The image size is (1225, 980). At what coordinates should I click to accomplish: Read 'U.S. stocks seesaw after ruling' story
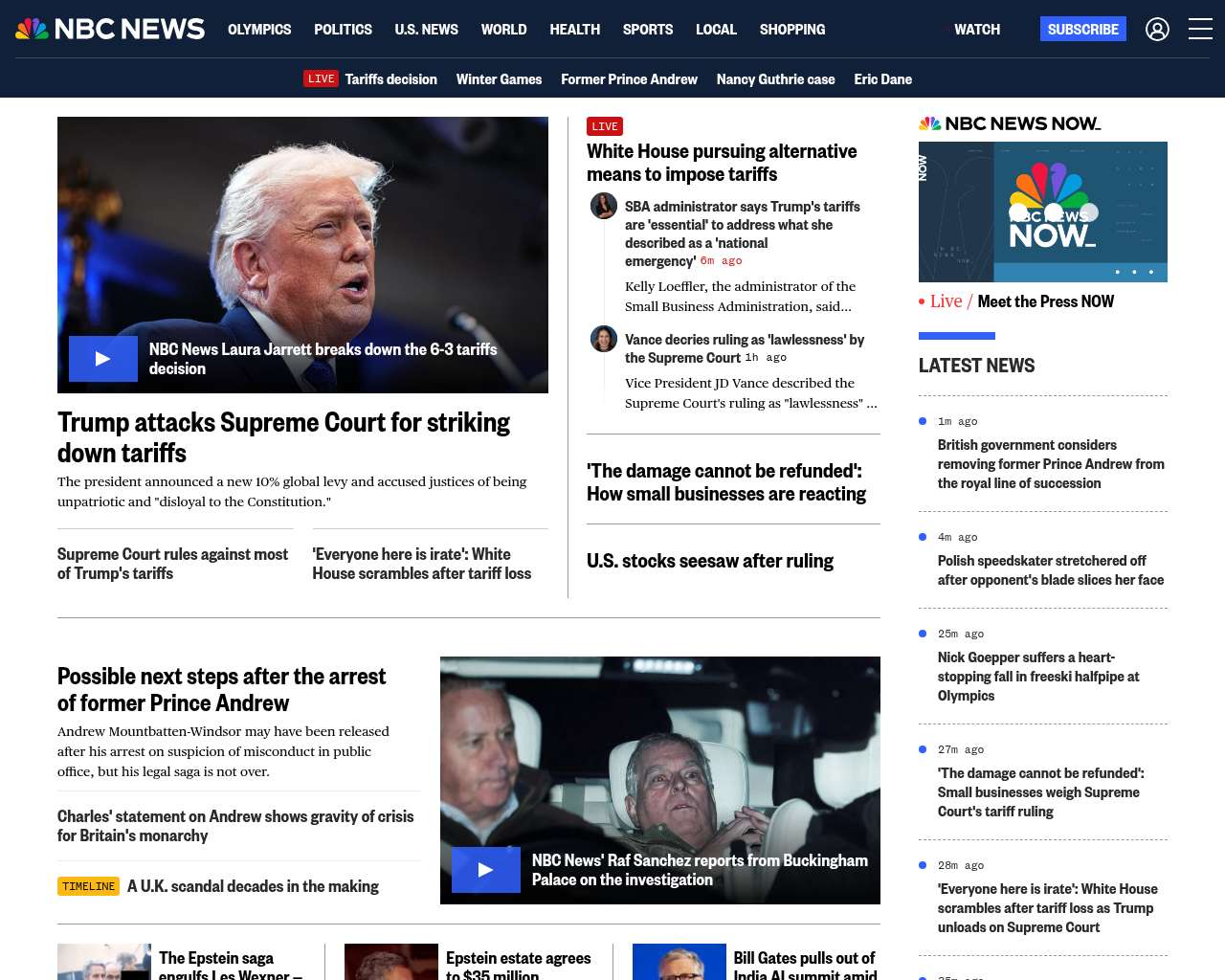click(x=709, y=561)
